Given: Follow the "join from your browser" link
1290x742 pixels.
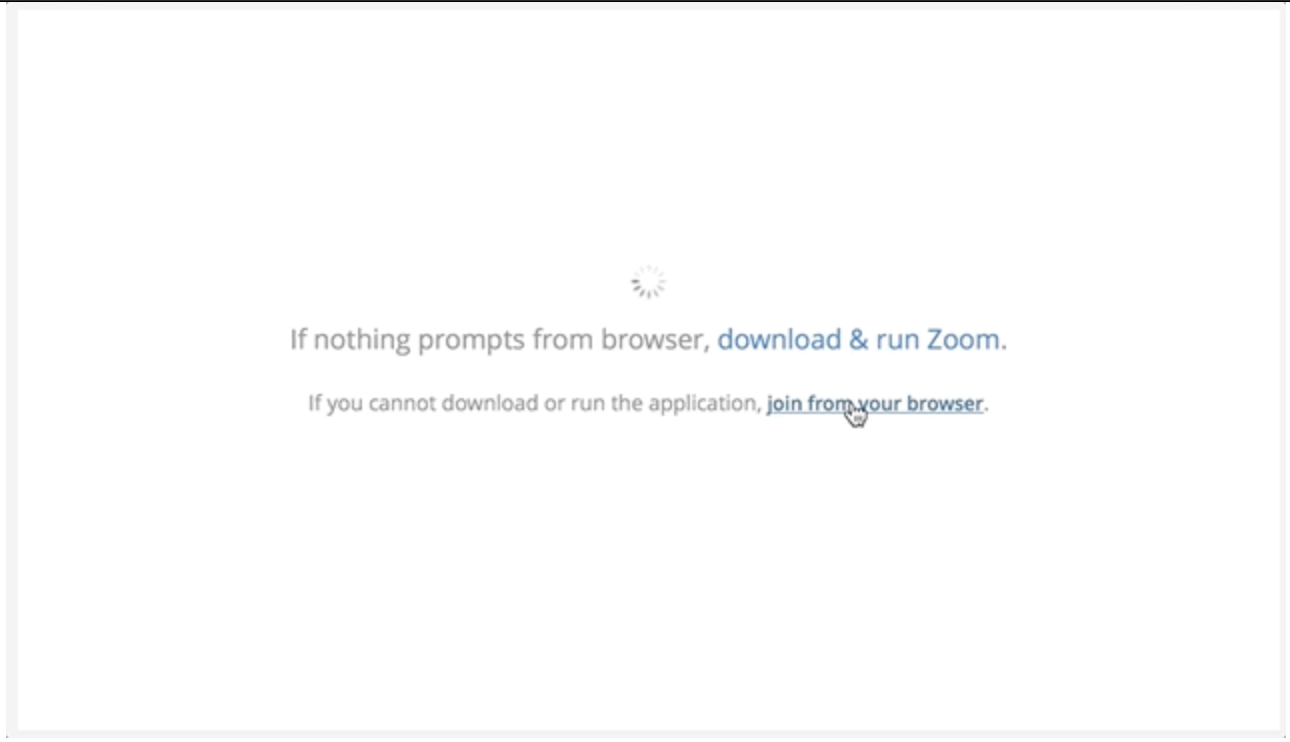Looking at the screenshot, I should click(x=875, y=404).
